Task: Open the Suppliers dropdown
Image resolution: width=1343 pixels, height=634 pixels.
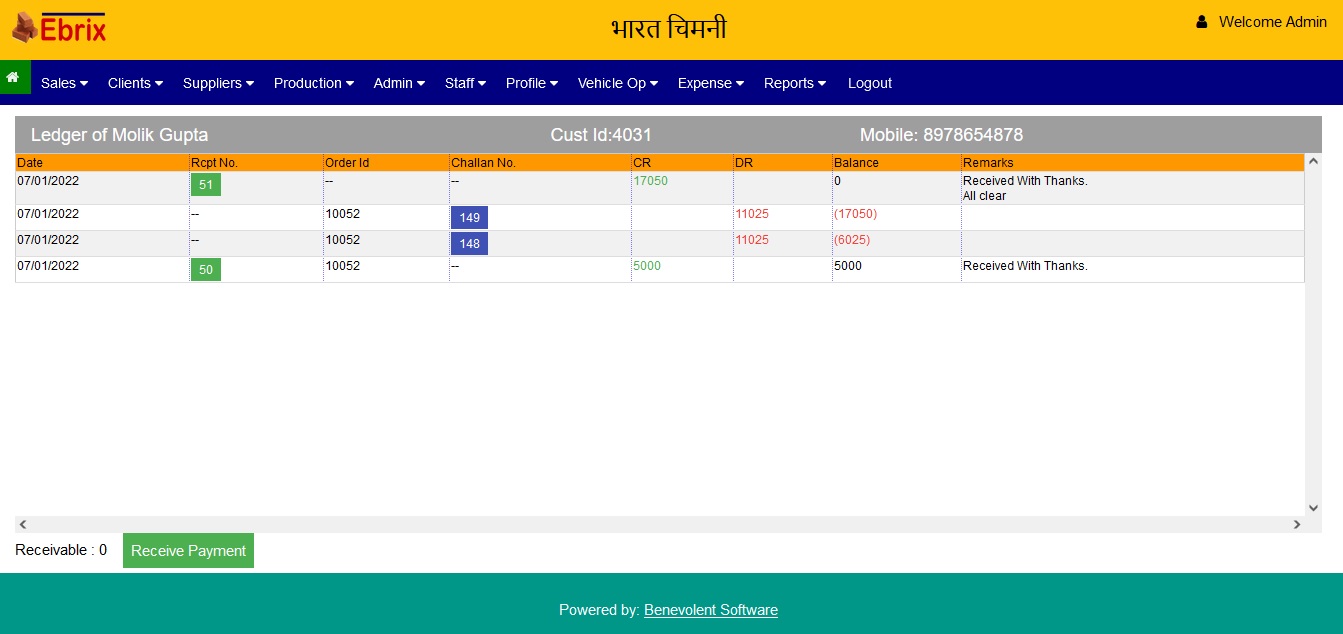Action: click(x=218, y=83)
